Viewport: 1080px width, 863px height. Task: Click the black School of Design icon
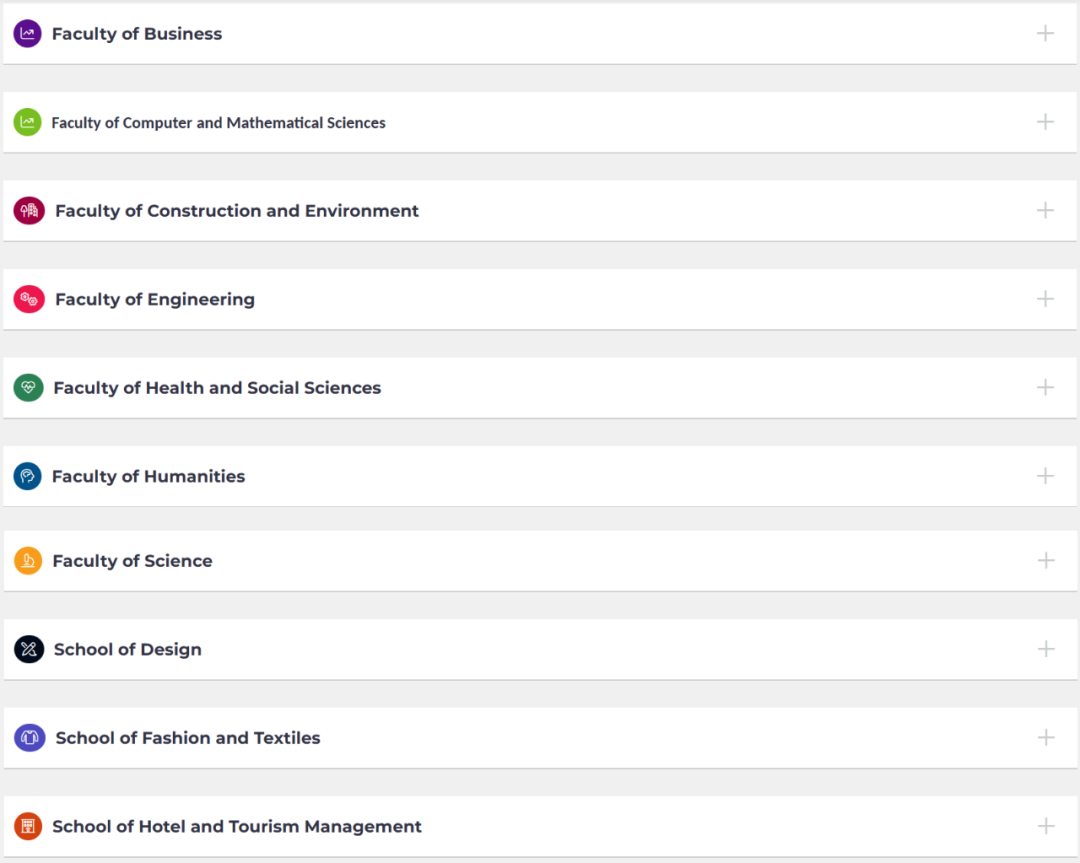tap(29, 649)
